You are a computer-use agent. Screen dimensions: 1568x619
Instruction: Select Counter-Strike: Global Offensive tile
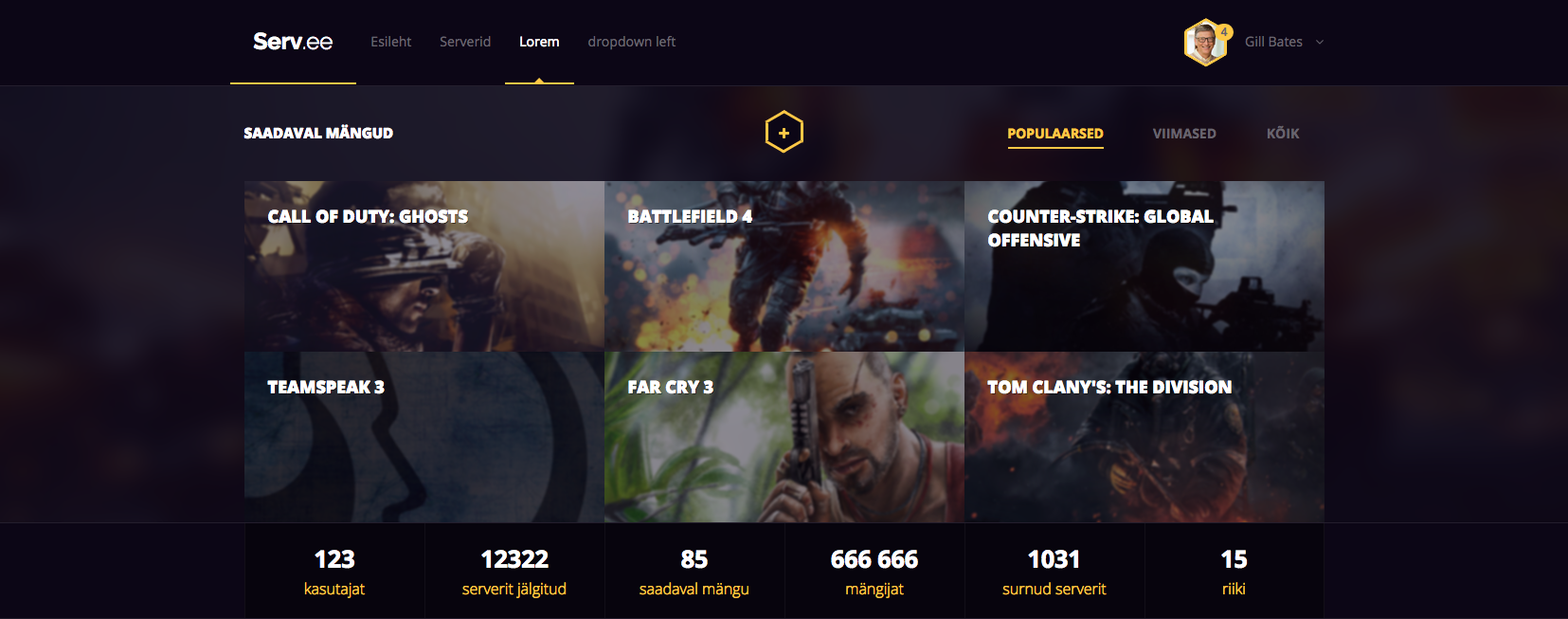point(1144,266)
